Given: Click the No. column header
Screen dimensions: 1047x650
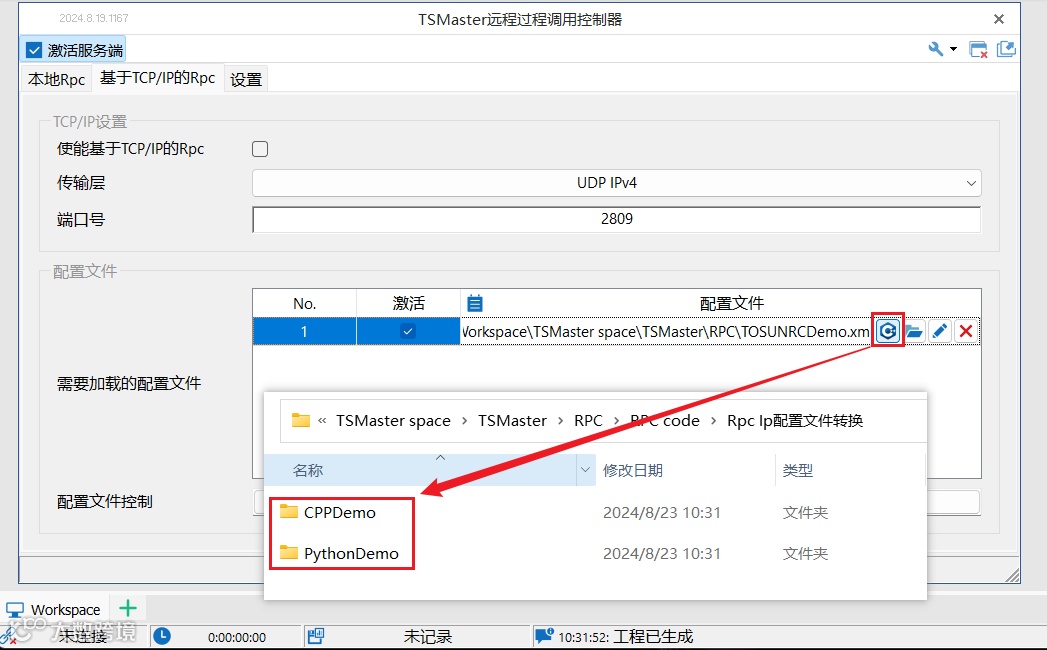Looking at the screenshot, I should point(304,303).
